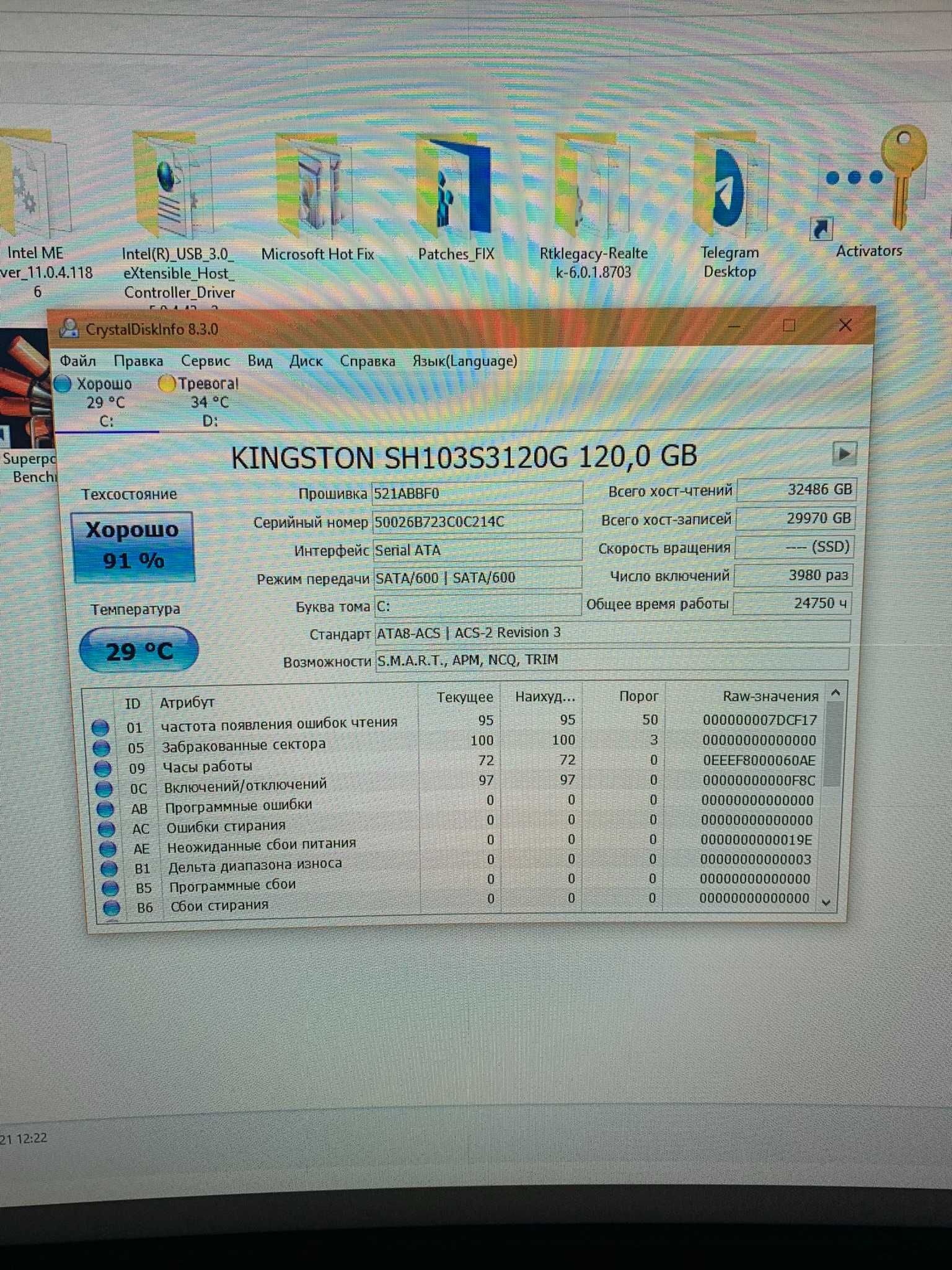Click the rotation speed value (SSD)
This screenshot has width=952, height=1270.
[x=794, y=547]
